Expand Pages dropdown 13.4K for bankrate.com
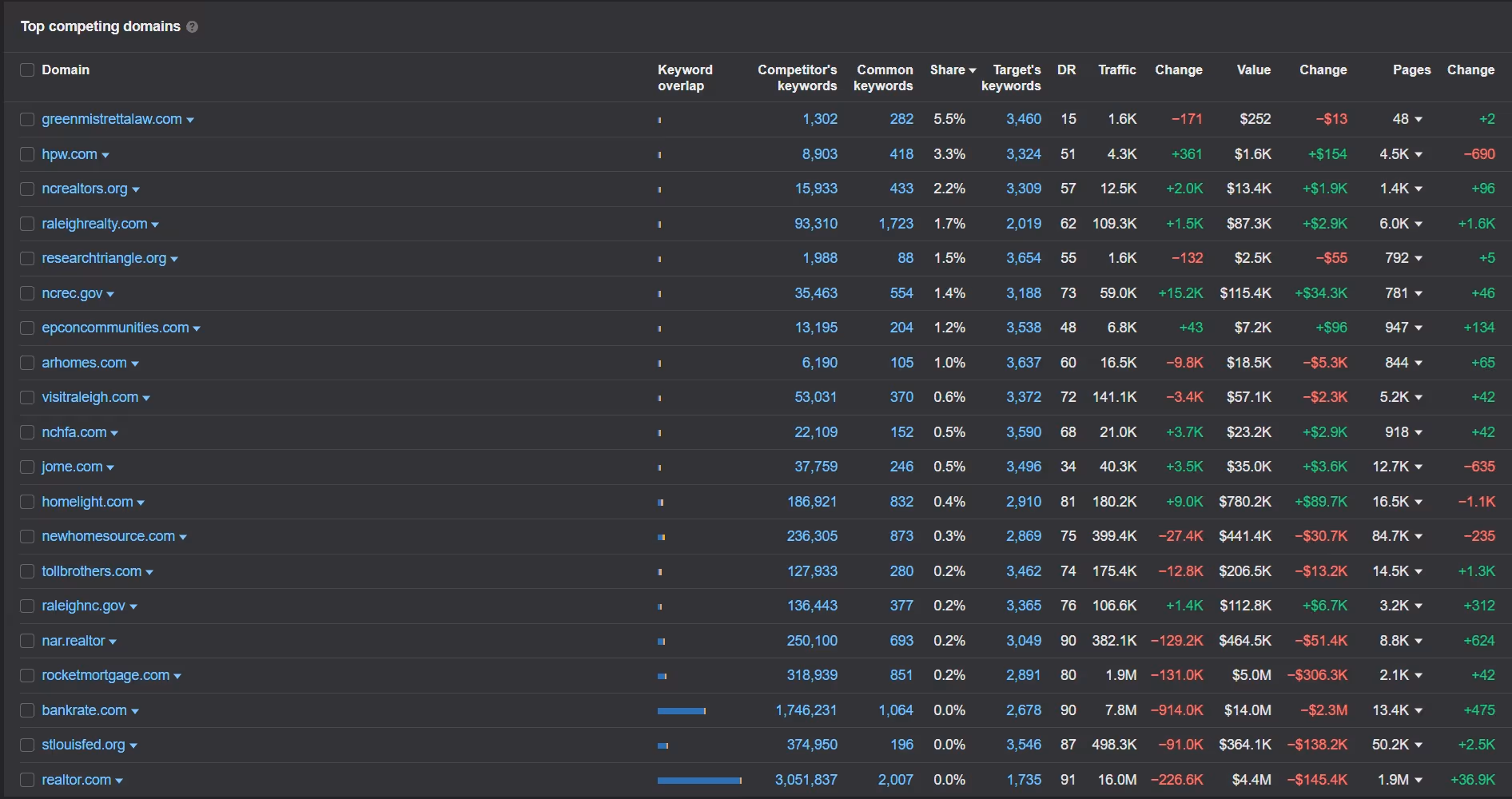The height and width of the screenshot is (799, 1512). [x=1418, y=711]
